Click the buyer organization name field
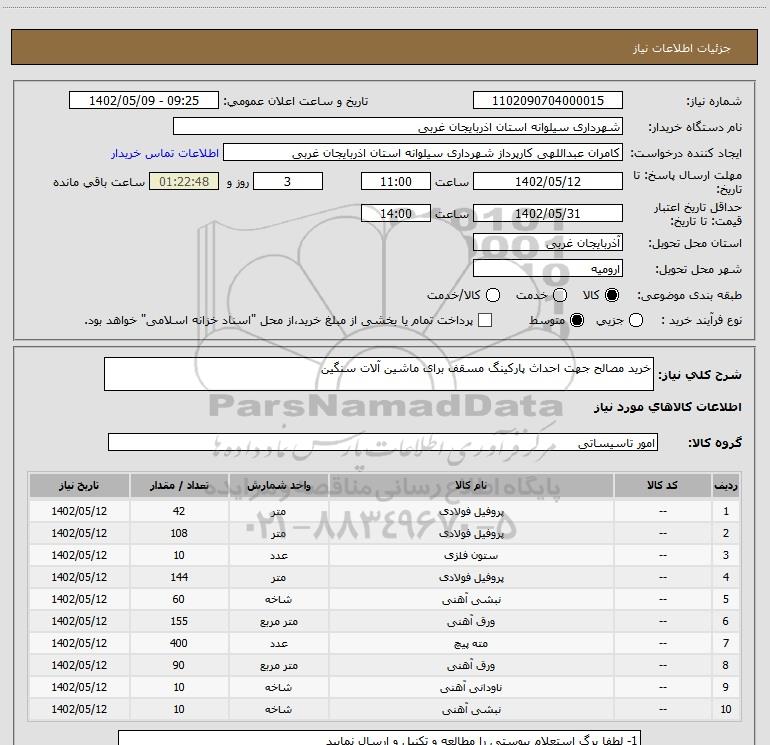This screenshot has width=770, height=745. [x=398, y=127]
